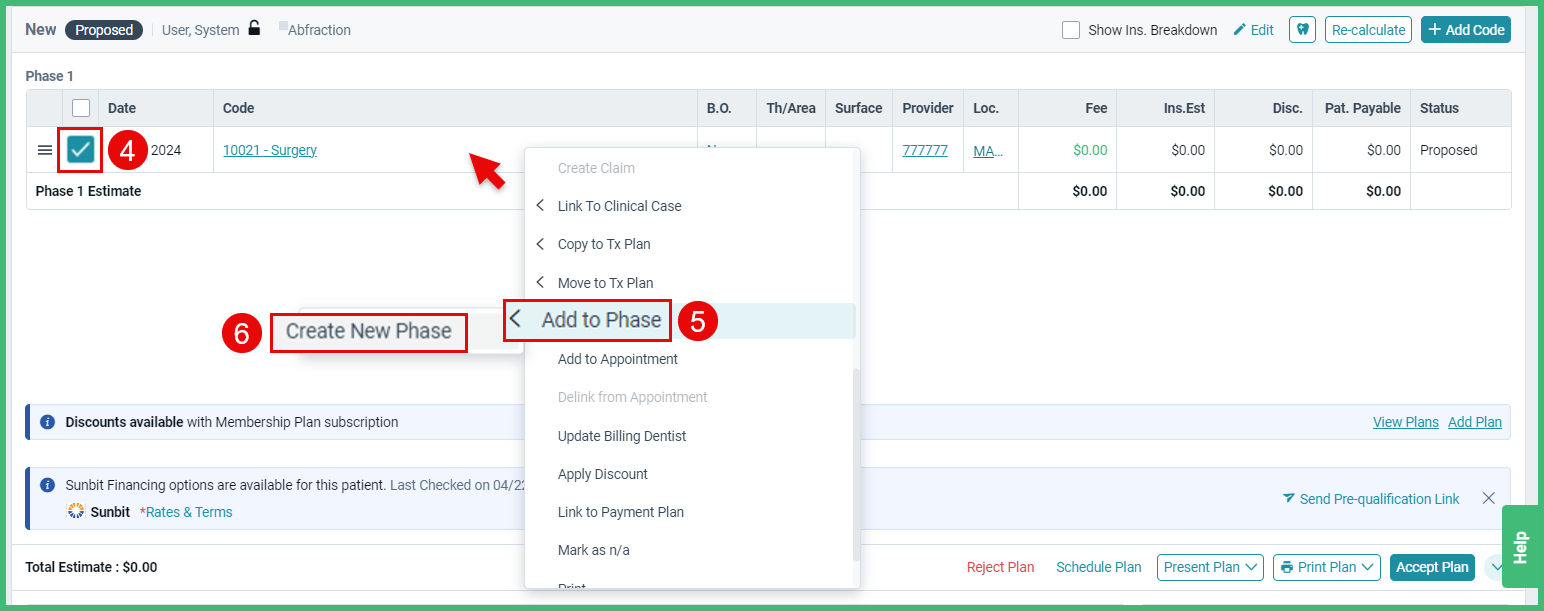Image resolution: width=1544 pixels, height=611 pixels.
Task: Click the lock icon next to User, System
Action: [254, 28]
